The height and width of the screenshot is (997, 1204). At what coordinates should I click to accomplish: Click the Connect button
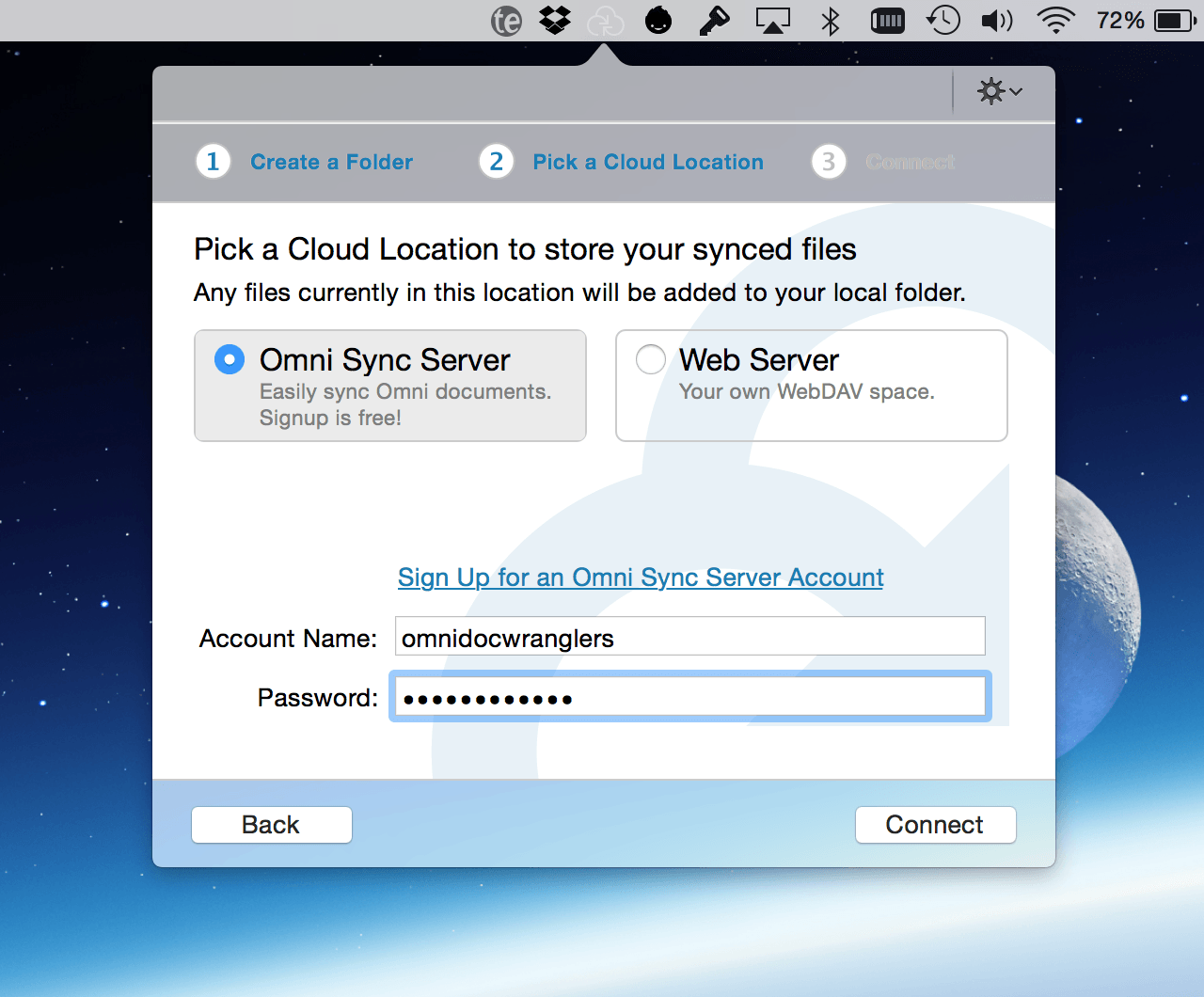[x=935, y=825]
